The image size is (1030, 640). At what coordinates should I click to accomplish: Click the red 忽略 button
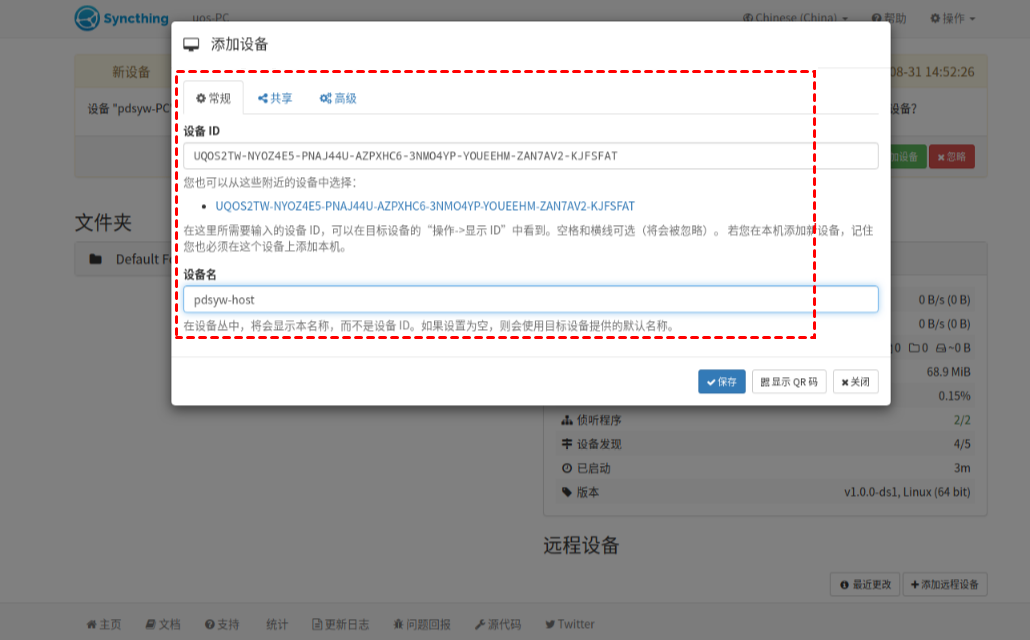pos(951,157)
